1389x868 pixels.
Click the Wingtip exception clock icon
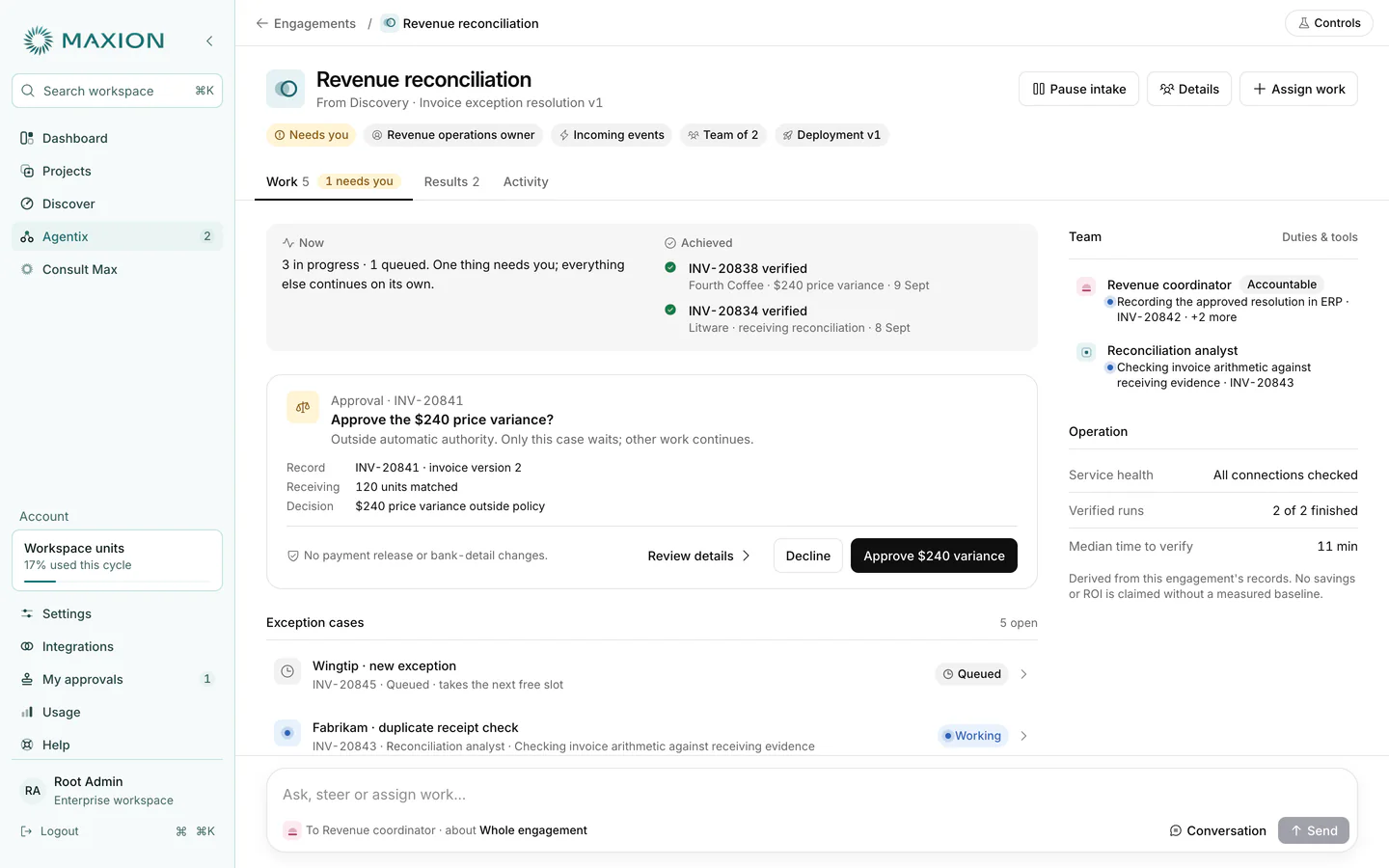pyautogui.click(x=287, y=671)
